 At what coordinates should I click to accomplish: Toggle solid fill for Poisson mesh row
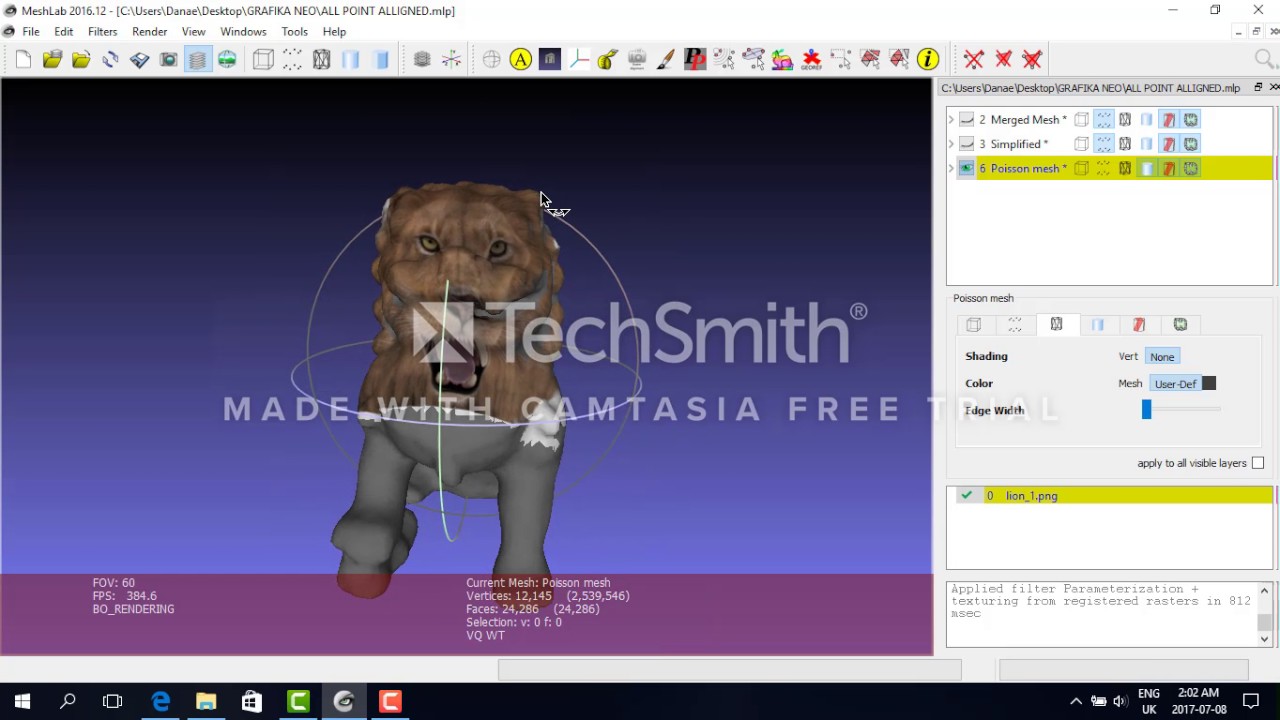tap(1147, 168)
